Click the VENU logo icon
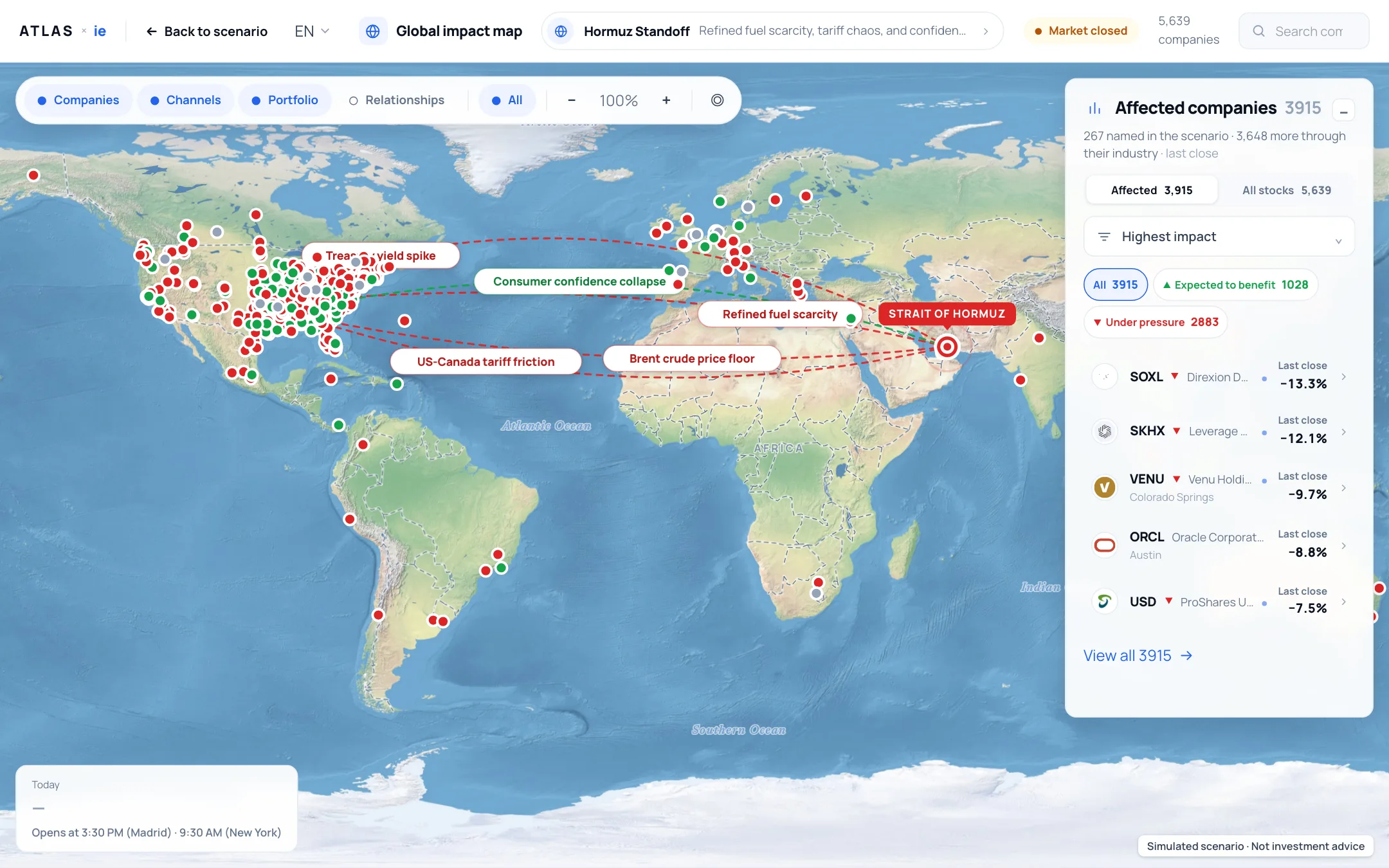The height and width of the screenshot is (868, 1389). click(x=1105, y=487)
